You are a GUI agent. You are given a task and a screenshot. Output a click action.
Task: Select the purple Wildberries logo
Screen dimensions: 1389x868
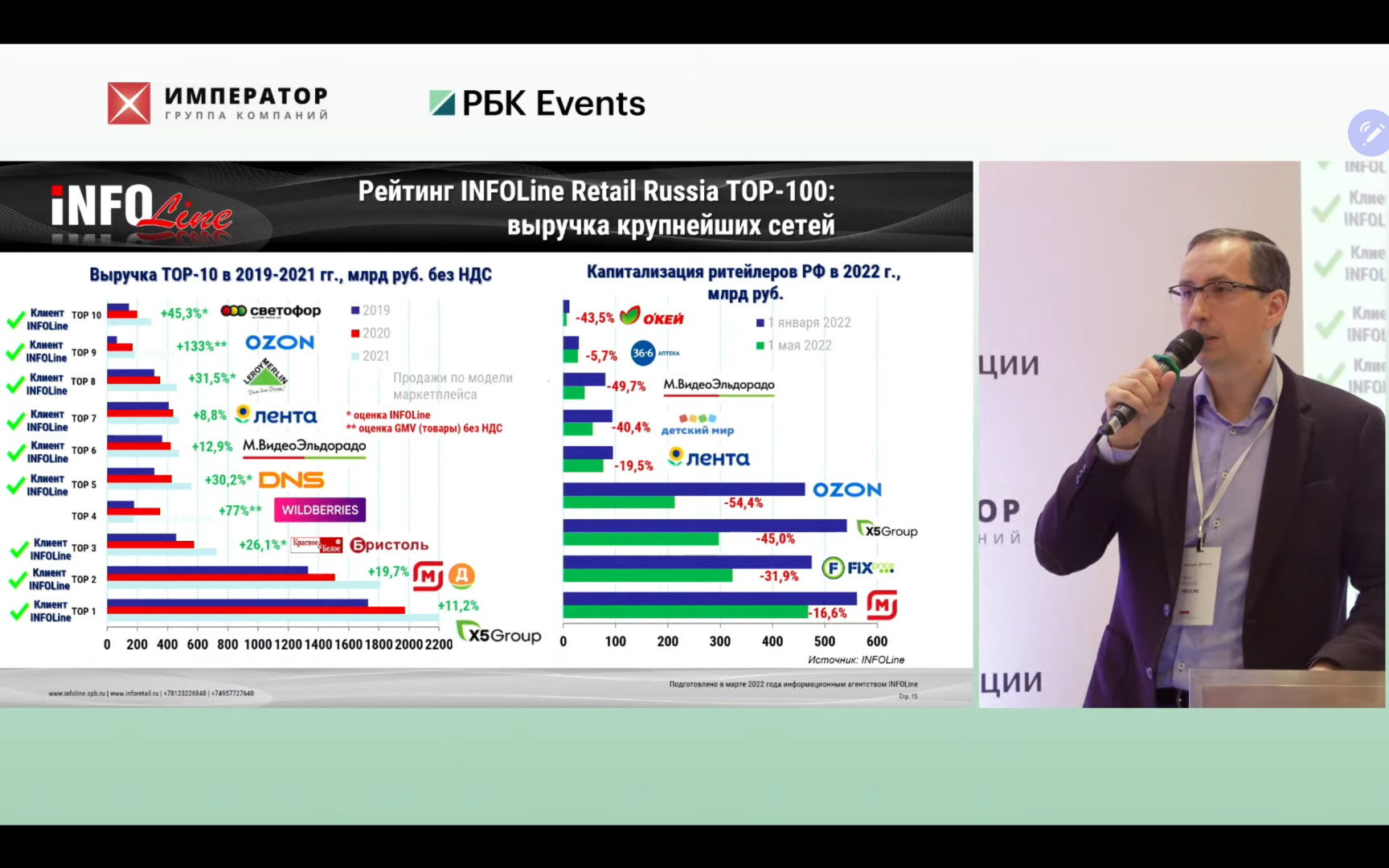tap(320, 510)
